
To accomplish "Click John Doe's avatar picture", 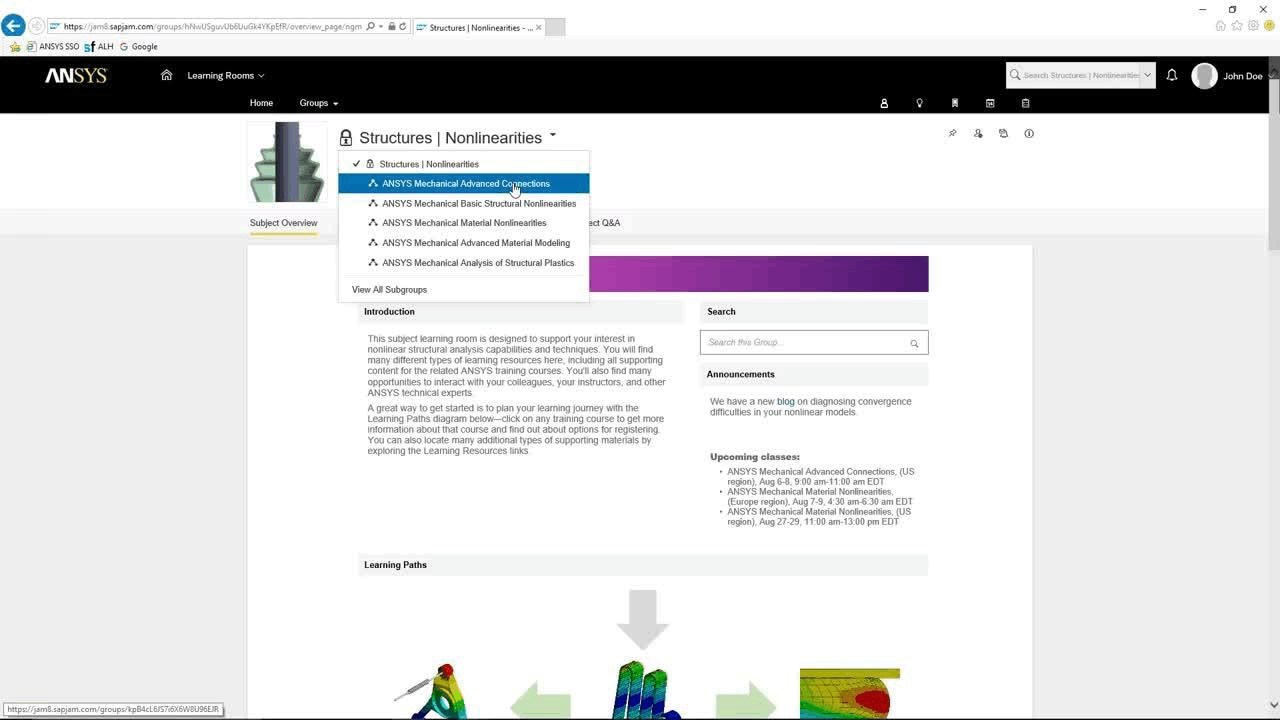I will click(1204, 76).
